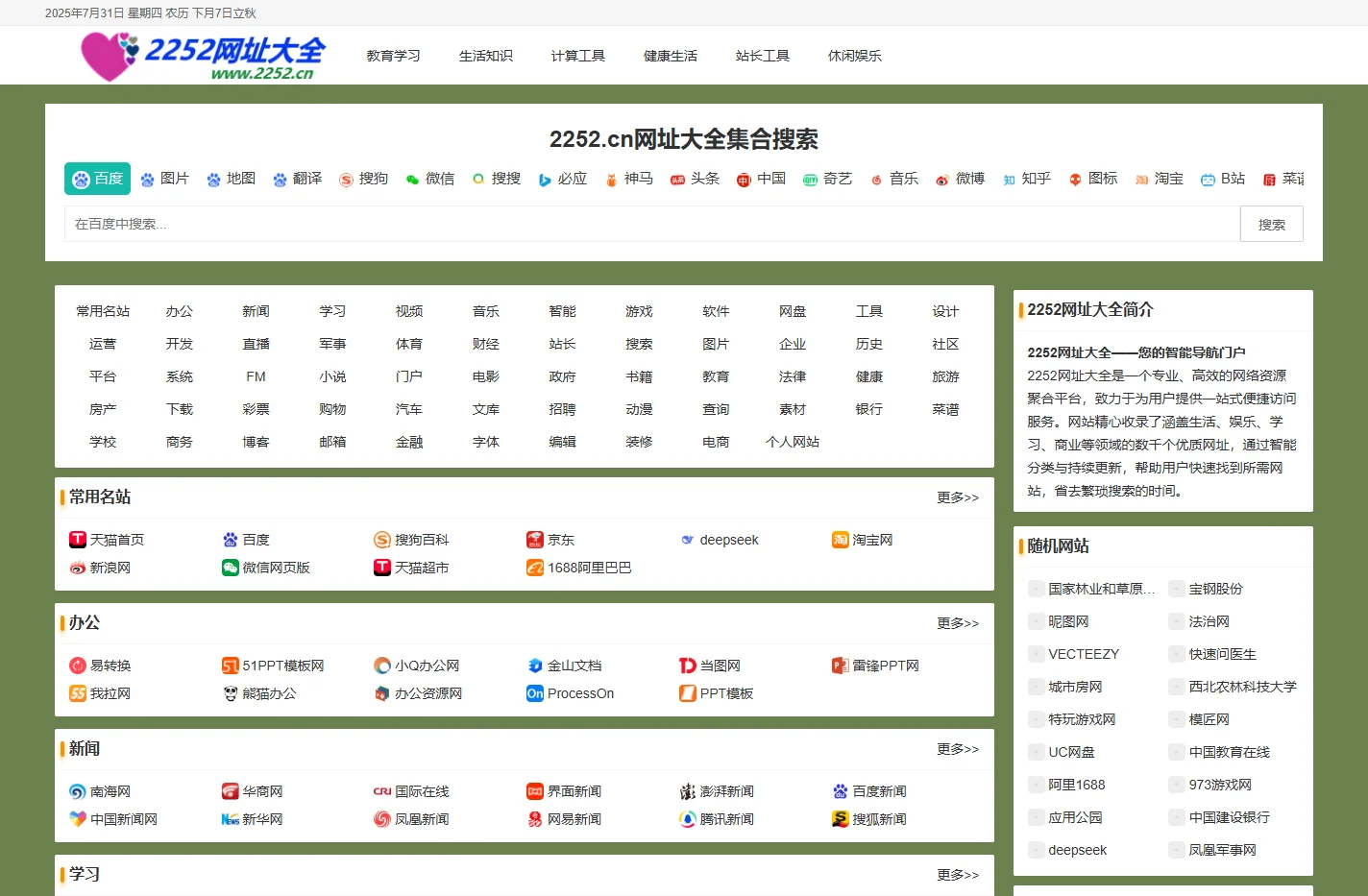Click the ProcessOn icon
Viewport: 1368px width, 896px height.
[x=535, y=693]
